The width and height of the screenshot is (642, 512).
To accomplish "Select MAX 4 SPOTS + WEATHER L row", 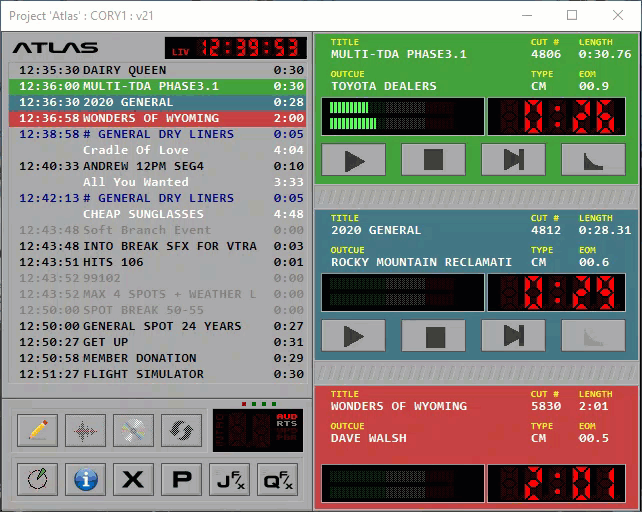I will [x=157, y=294].
